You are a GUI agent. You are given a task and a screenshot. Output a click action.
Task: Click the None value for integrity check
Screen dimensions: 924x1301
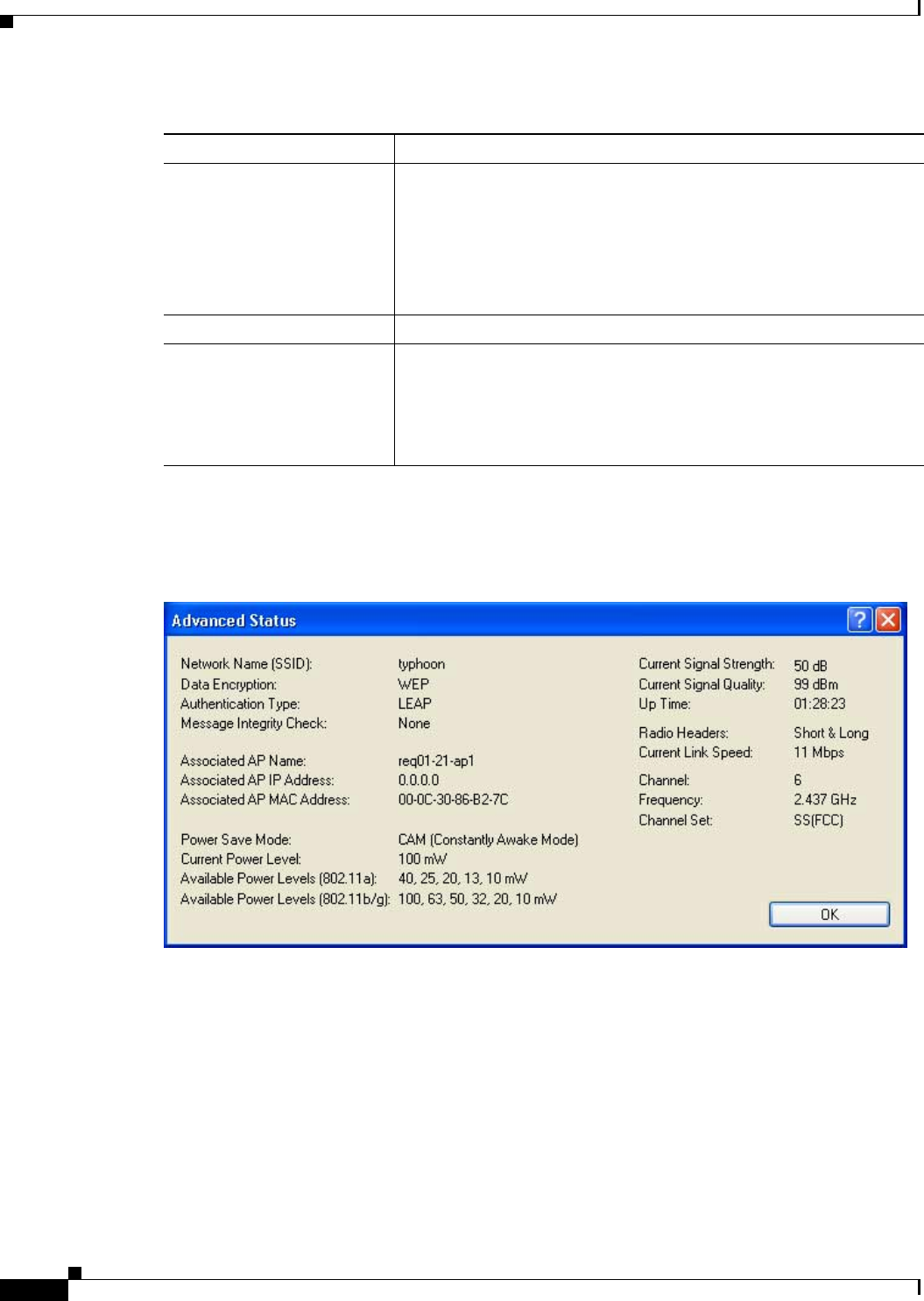click(x=413, y=723)
